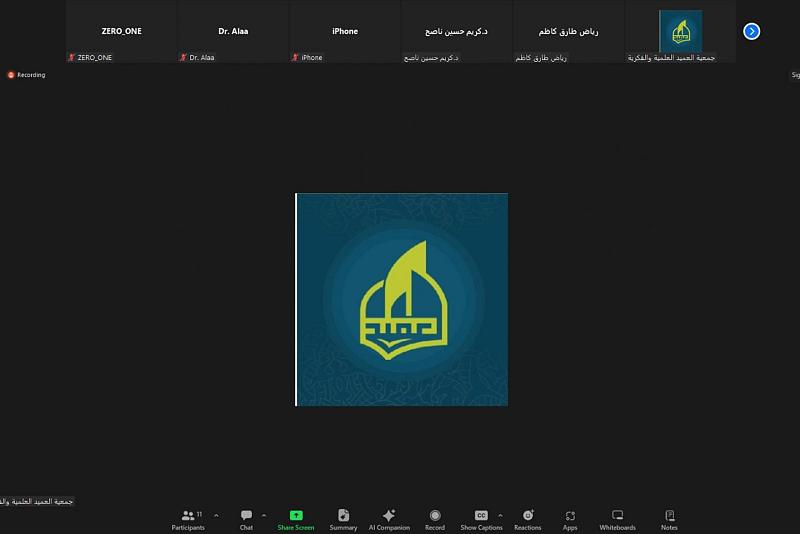Screen dimensions: 800x534
Task: Expand the Participants options arrow
Action: (216, 516)
